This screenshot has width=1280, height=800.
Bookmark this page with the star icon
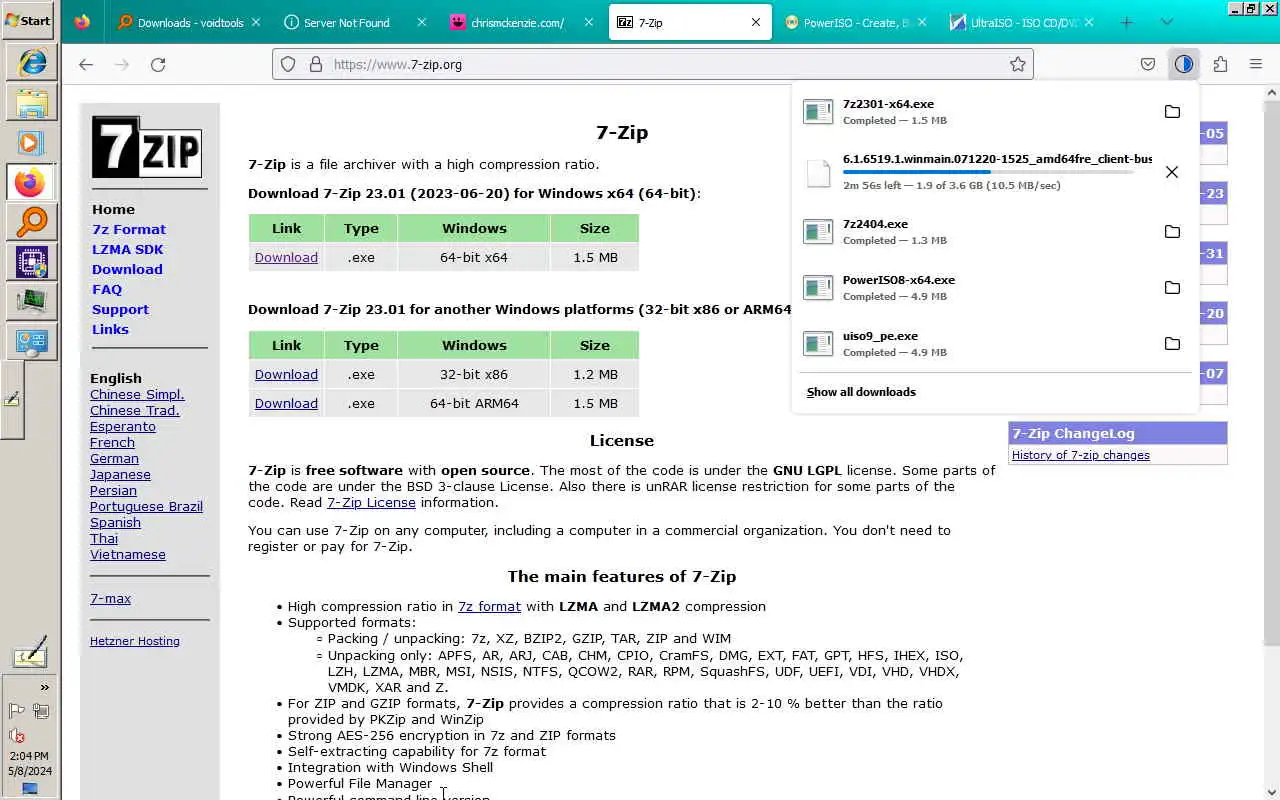[x=1017, y=64]
